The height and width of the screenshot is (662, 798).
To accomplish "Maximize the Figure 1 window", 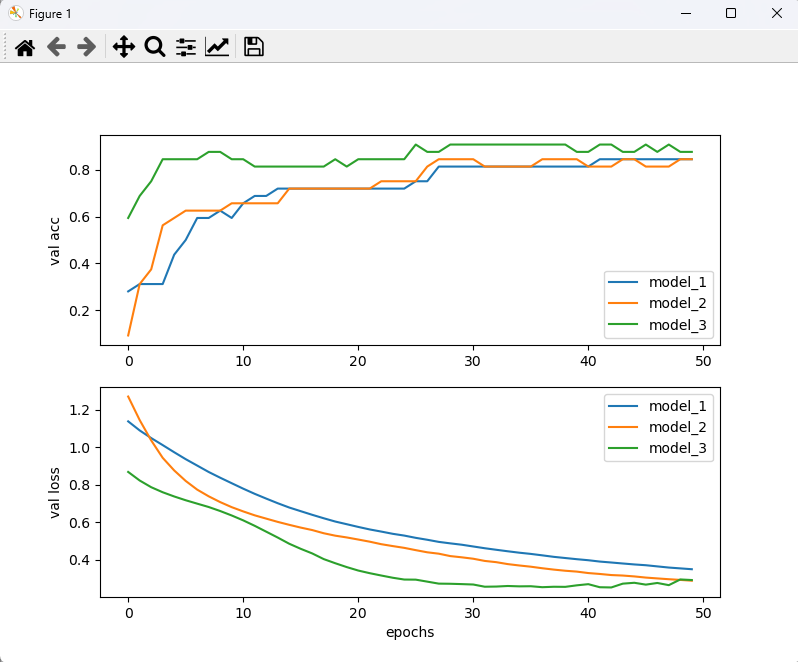I will [x=731, y=13].
